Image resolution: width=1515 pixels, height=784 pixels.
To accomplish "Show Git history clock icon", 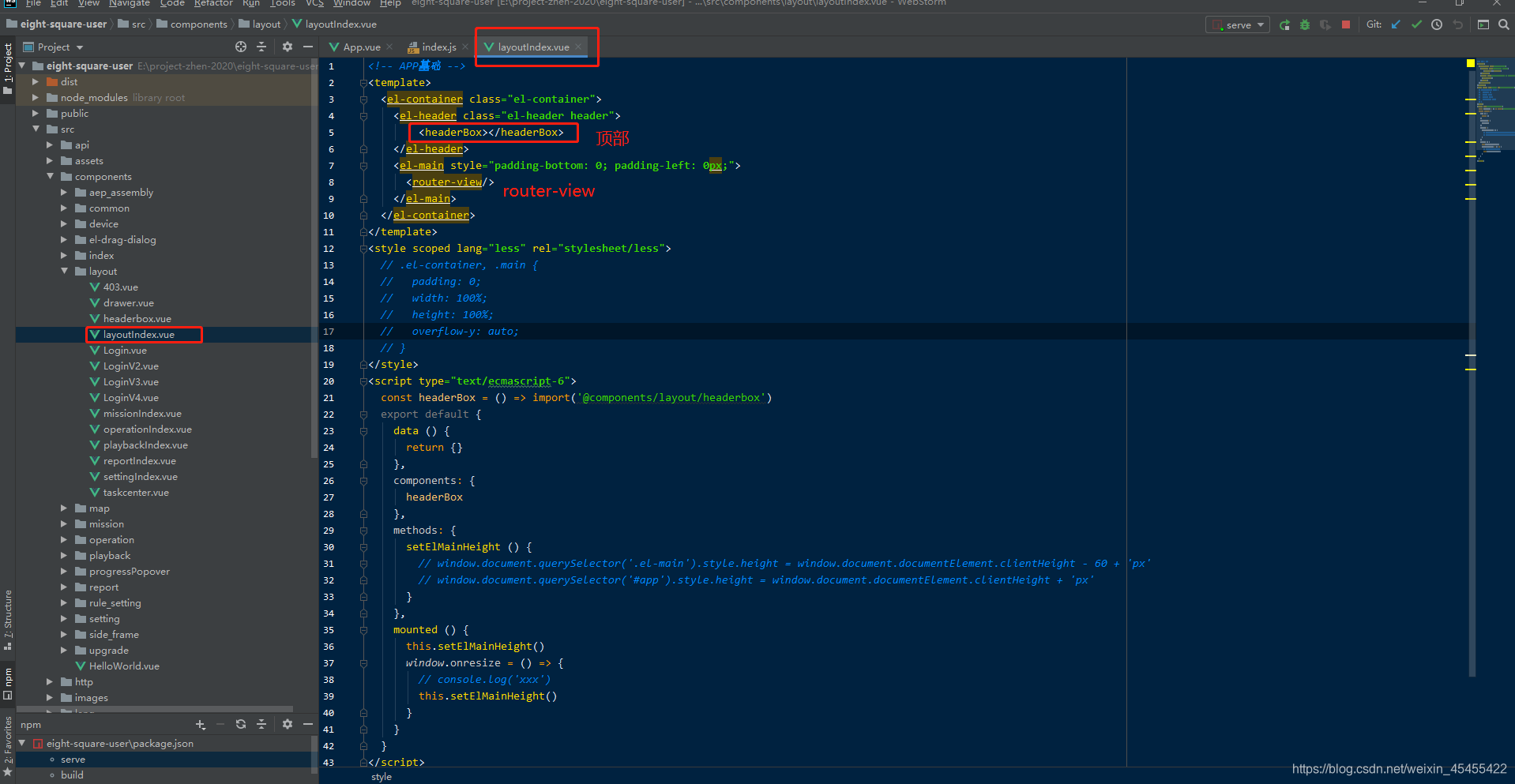I will tap(1437, 25).
